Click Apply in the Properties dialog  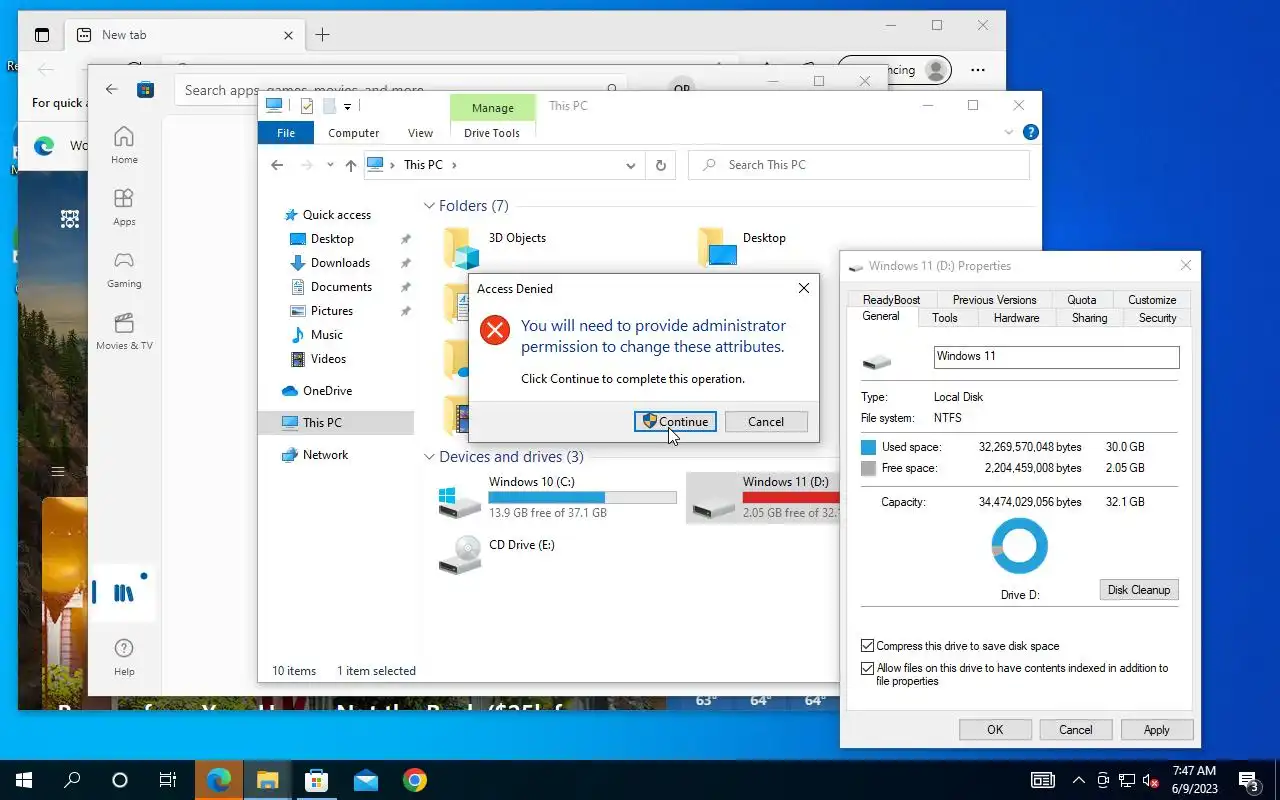pos(1156,729)
